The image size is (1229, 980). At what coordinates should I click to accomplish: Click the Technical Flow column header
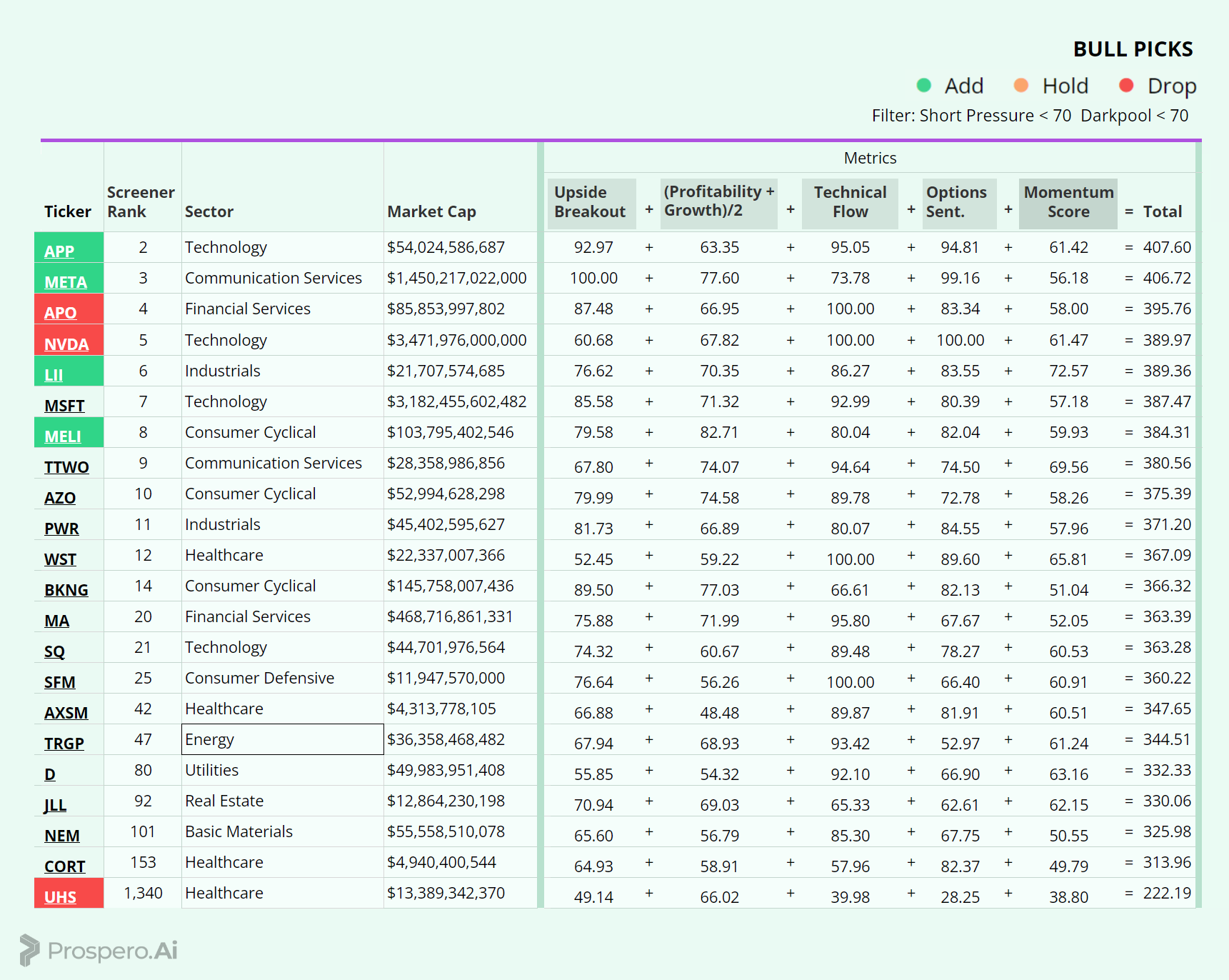850,202
